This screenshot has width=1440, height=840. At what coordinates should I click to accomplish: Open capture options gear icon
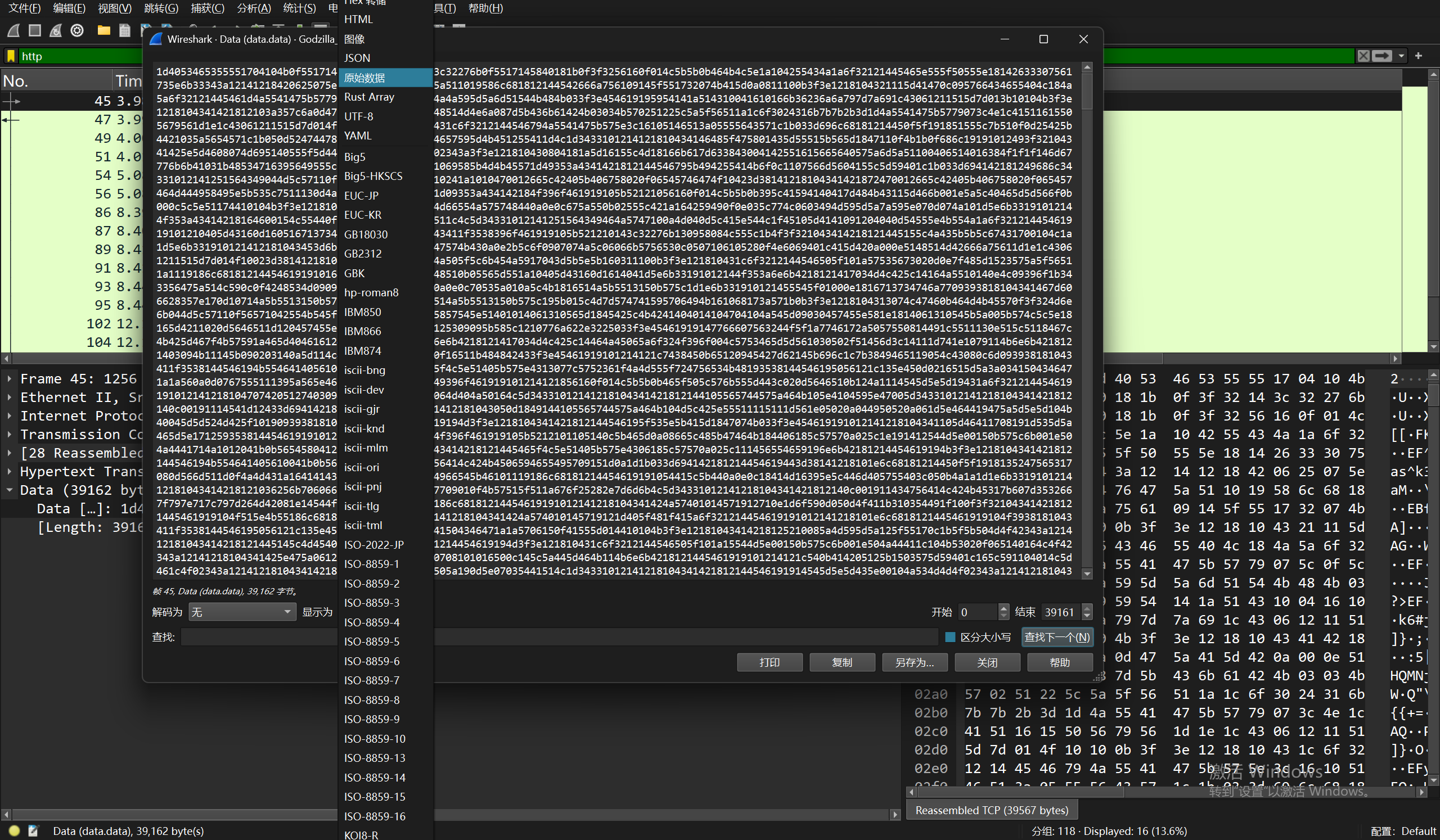(77, 30)
